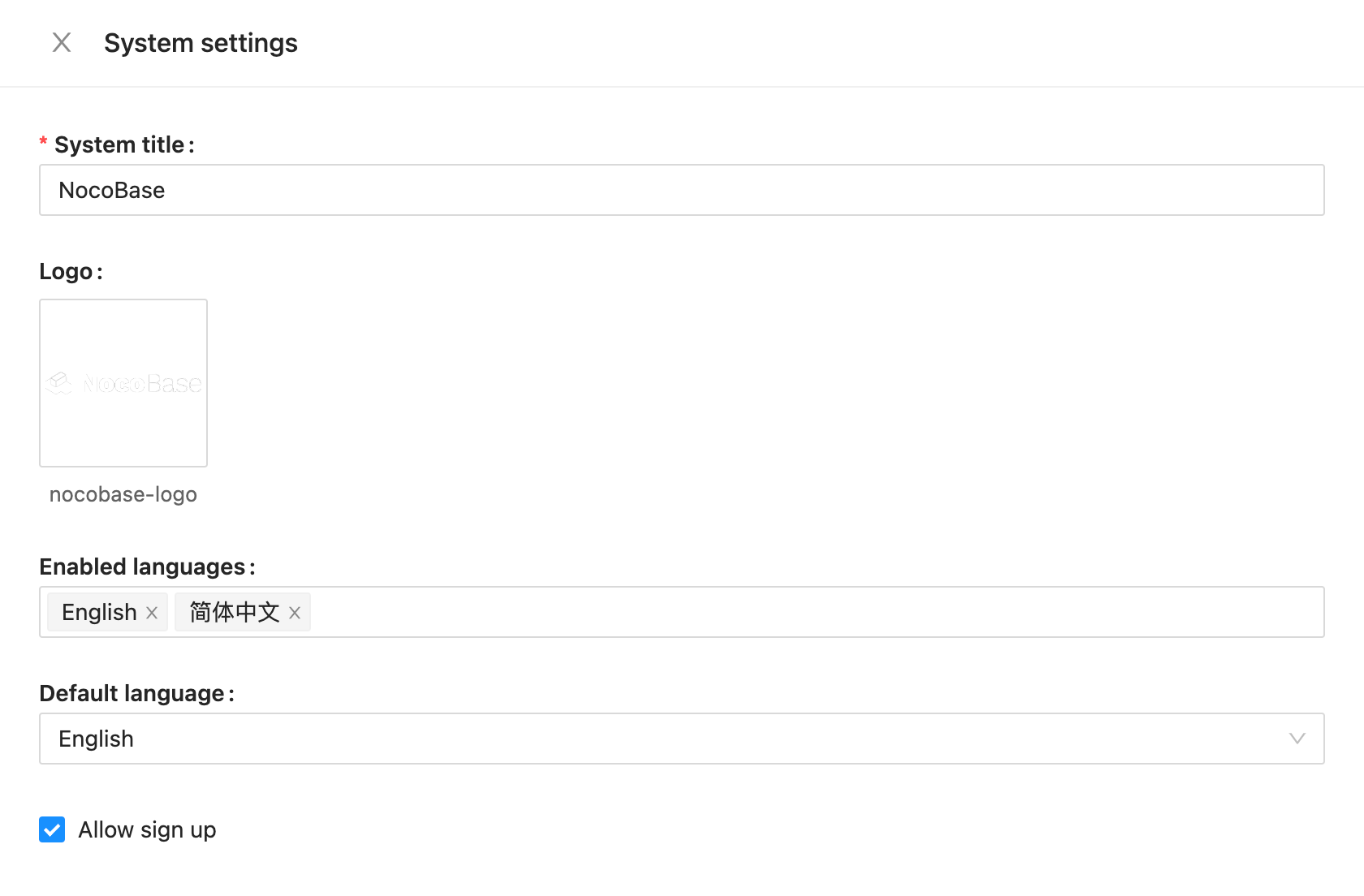Viewport: 1364px width, 896px height.
Task: Click the red required asterisk by System title
Action: 44,144
